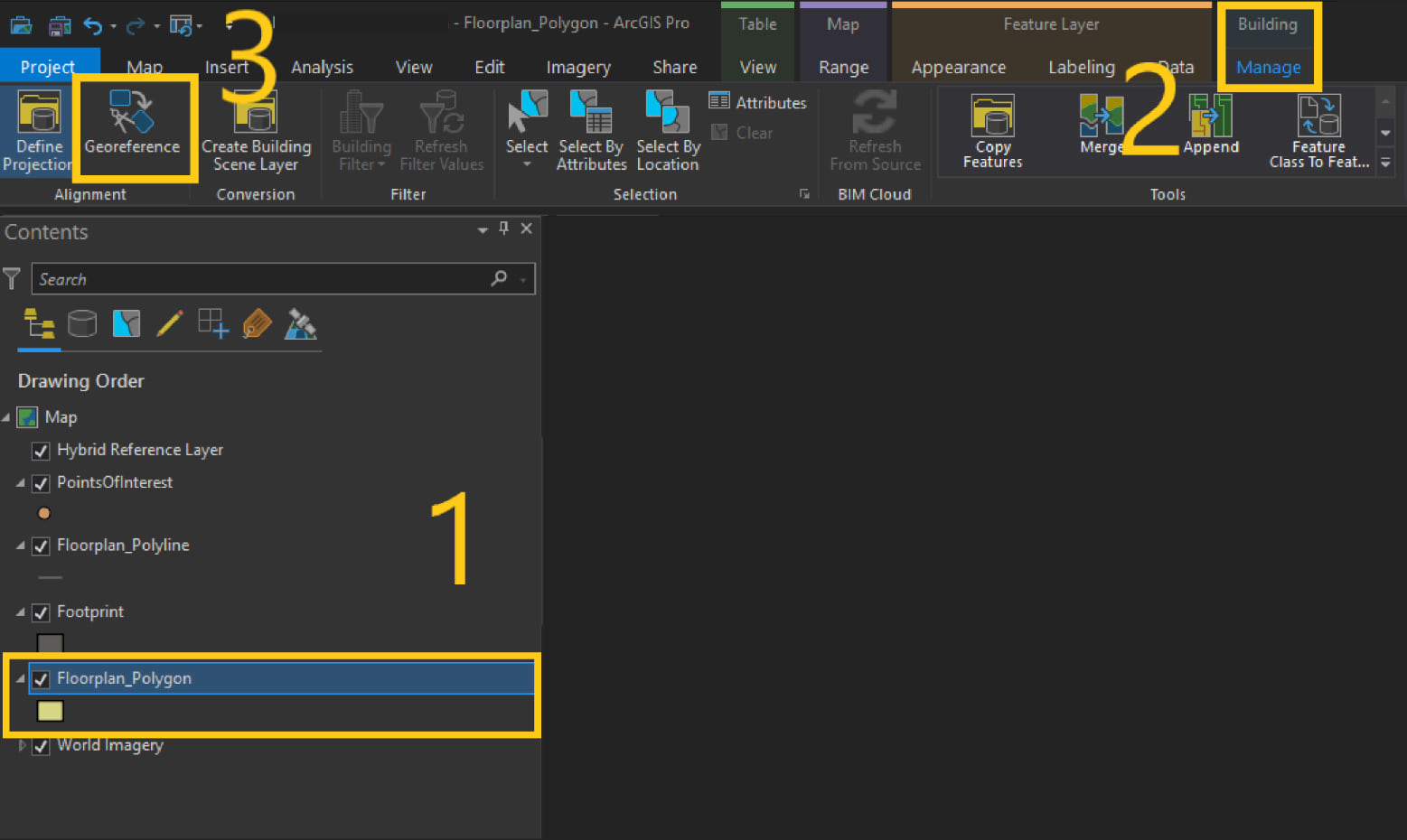The height and width of the screenshot is (840, 1407).
Task: Click the Footprint gray fill symbol
Action: (50, 644)
